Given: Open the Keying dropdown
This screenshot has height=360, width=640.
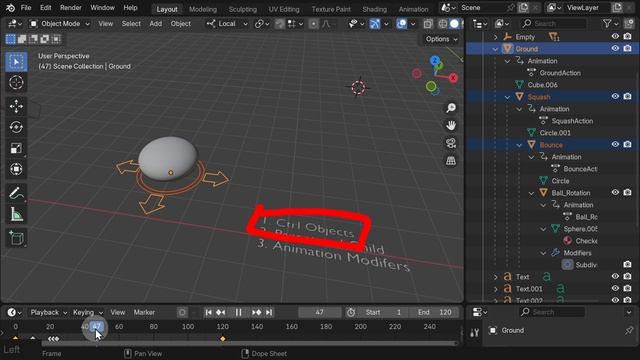Looking at the screenshot, I should pos(87,312).
